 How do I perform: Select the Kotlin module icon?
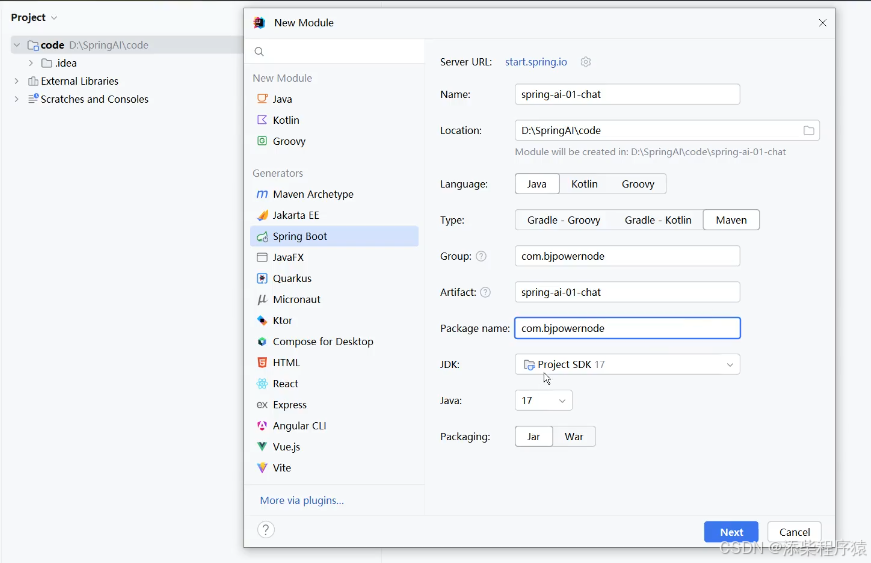(x=262, y=120)
